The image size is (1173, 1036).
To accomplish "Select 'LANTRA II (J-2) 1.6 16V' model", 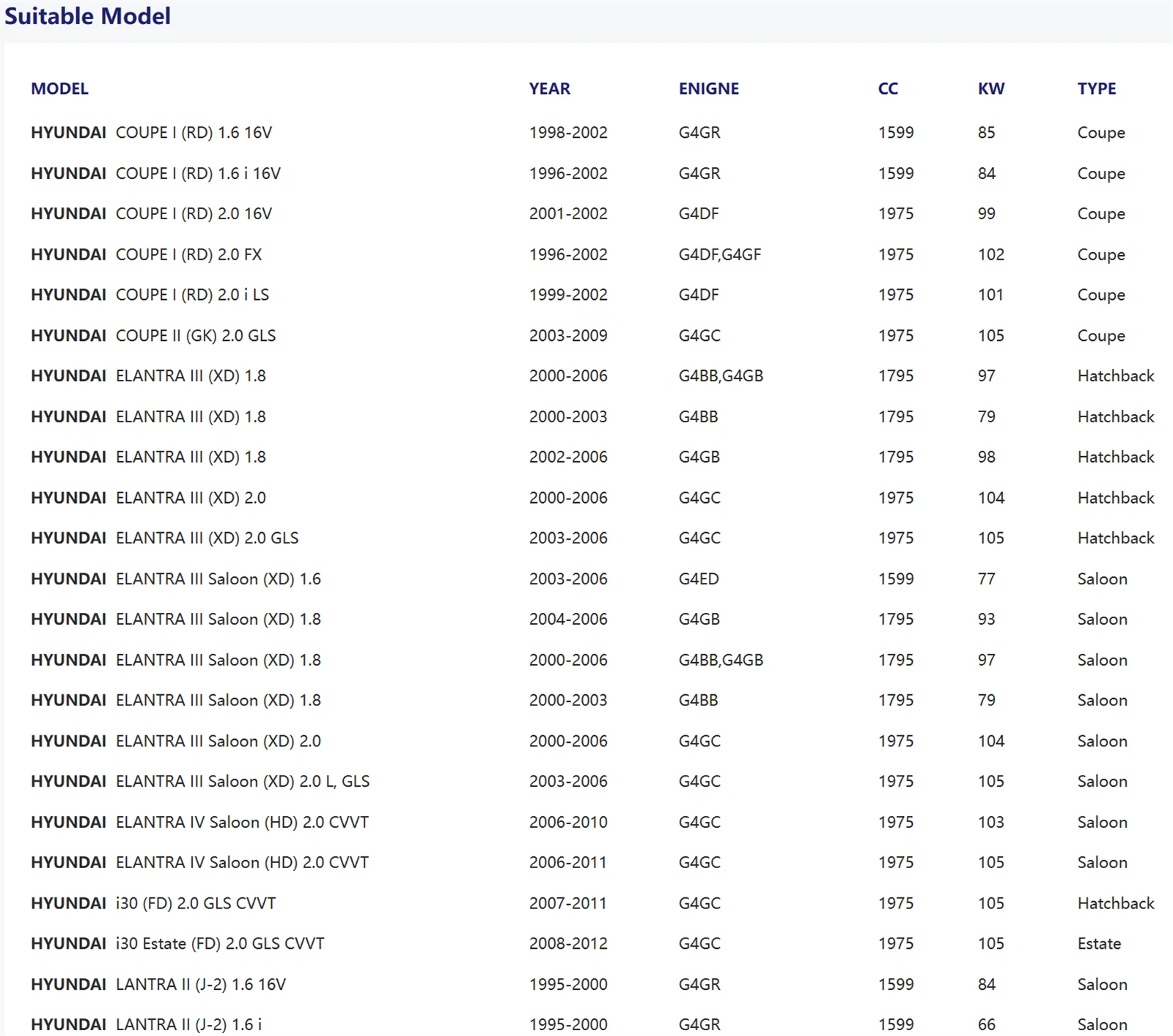I will (158, 985).
